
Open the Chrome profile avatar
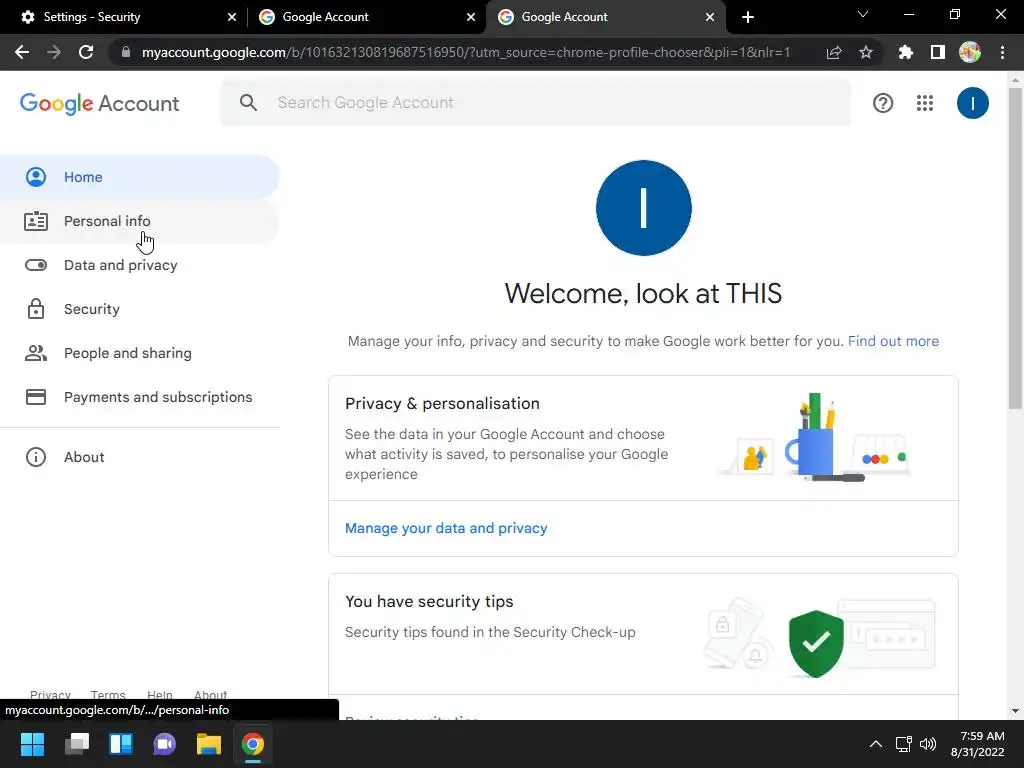[x=970, y=52]
